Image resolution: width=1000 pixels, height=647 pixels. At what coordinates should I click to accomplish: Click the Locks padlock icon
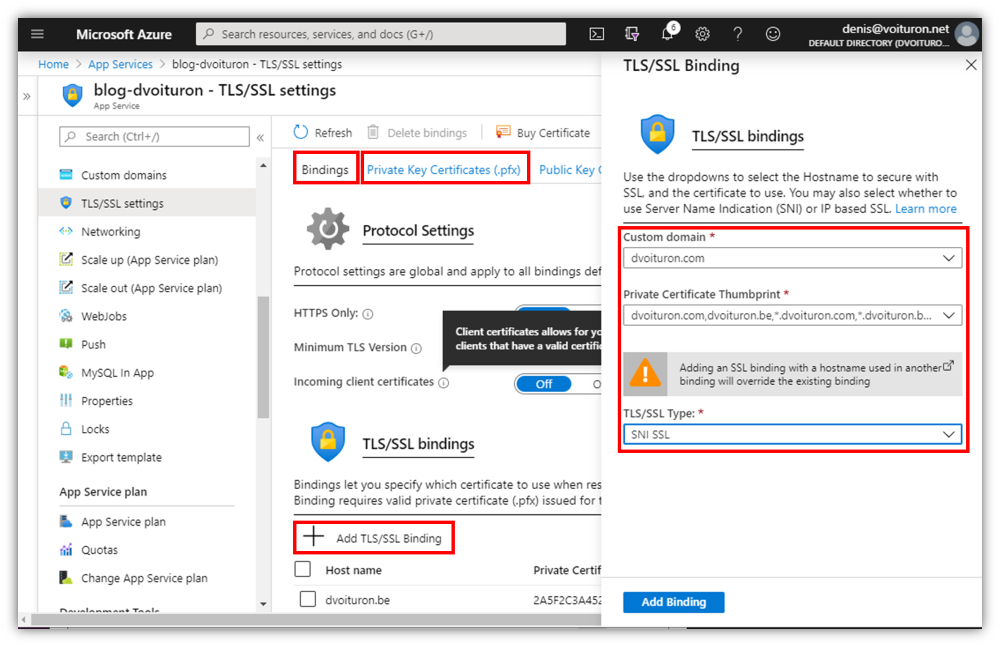[x=66, y=428]
